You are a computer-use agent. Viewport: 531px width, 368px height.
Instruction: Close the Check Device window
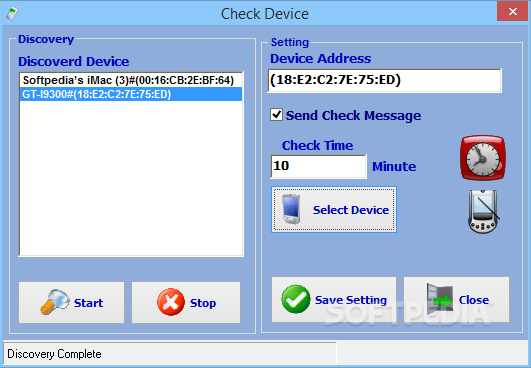(512, 12)
